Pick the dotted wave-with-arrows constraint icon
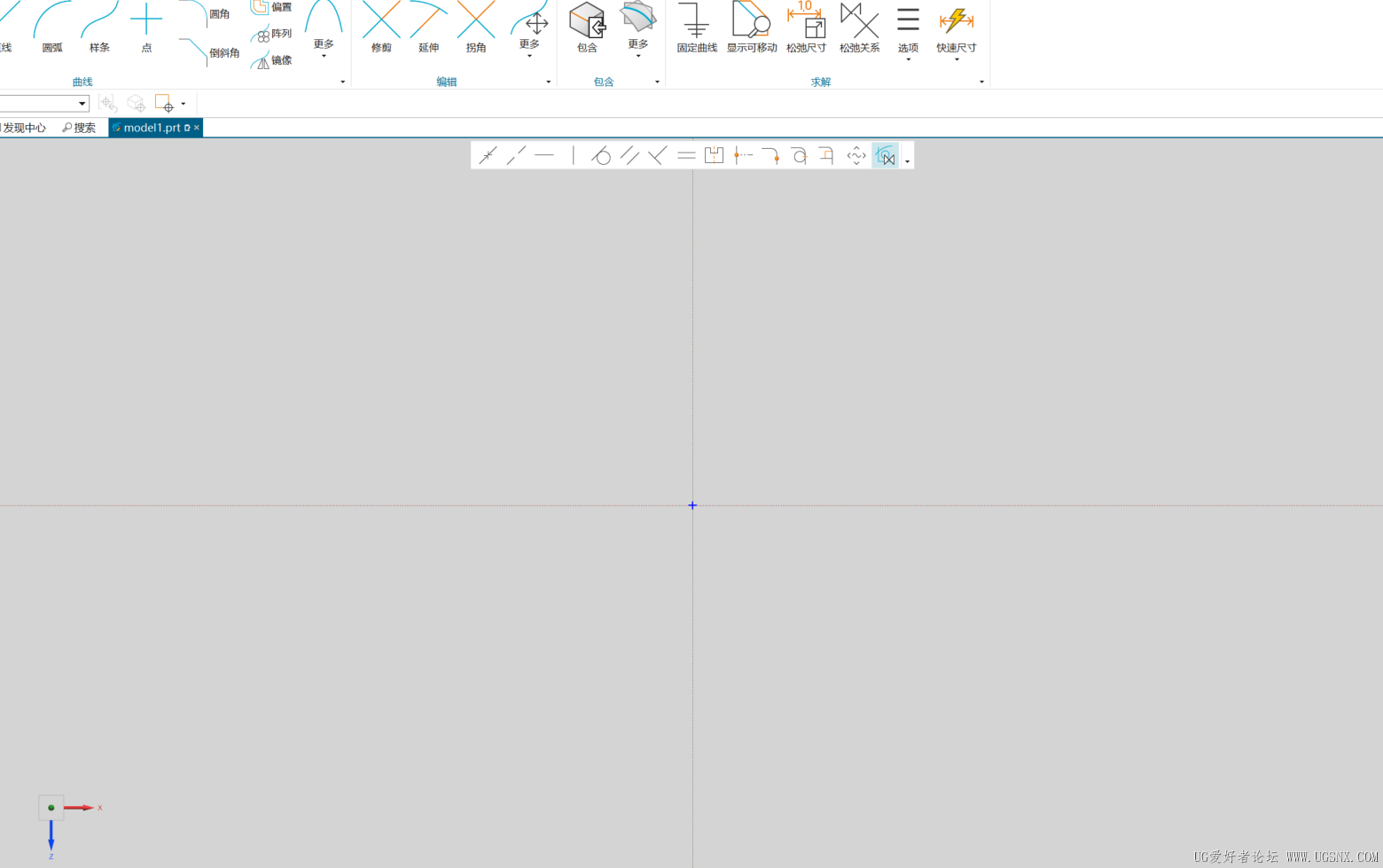This screenshot has height=868, width=1383. (x=856, y=156)
